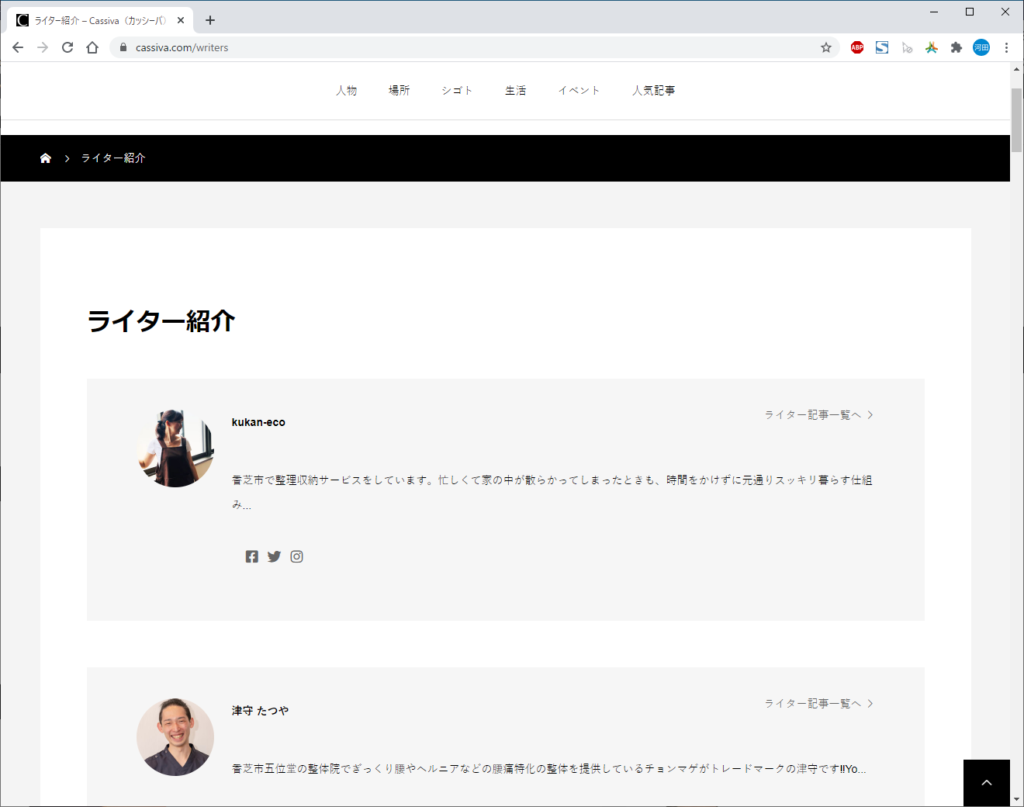The width and height of the screenshot is (1024, 807).
Task: Click the 河田 profile avatar button
Action: 981,47
